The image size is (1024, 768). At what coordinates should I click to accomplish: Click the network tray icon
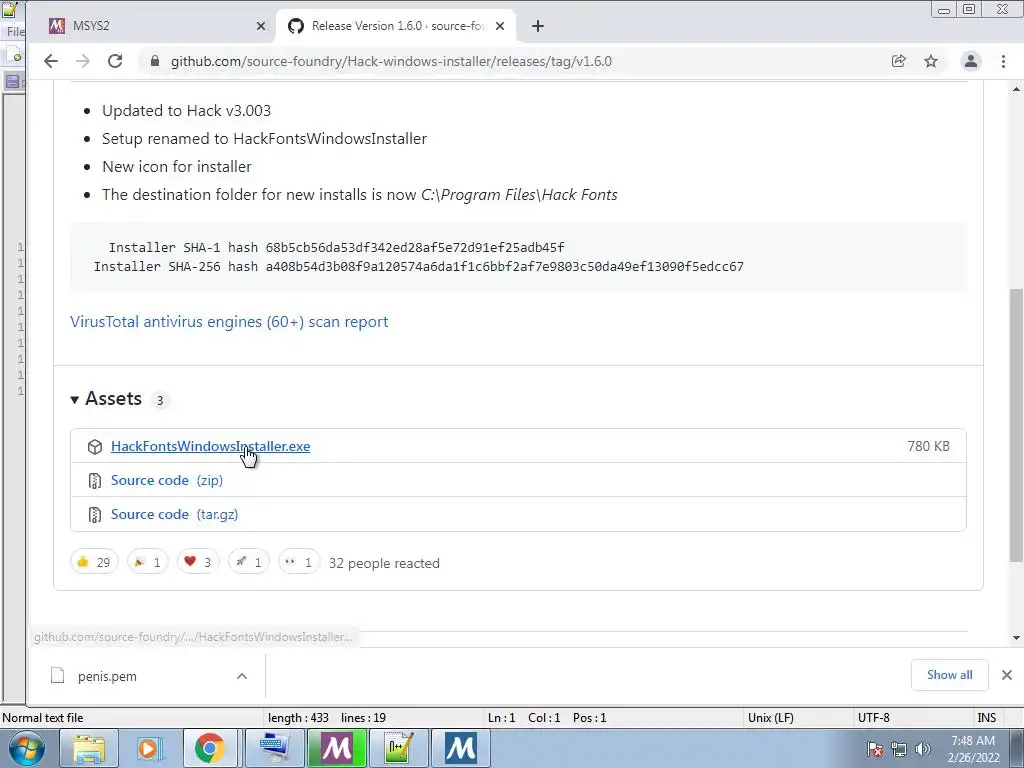[x=899, y=749]
